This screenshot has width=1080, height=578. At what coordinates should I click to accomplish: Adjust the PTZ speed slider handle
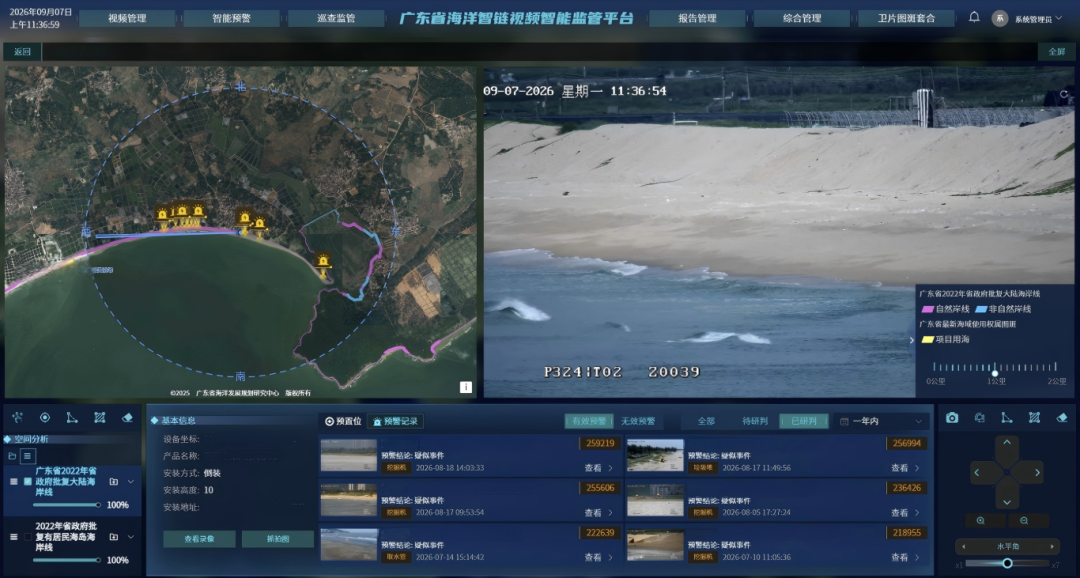(1007, 563)
